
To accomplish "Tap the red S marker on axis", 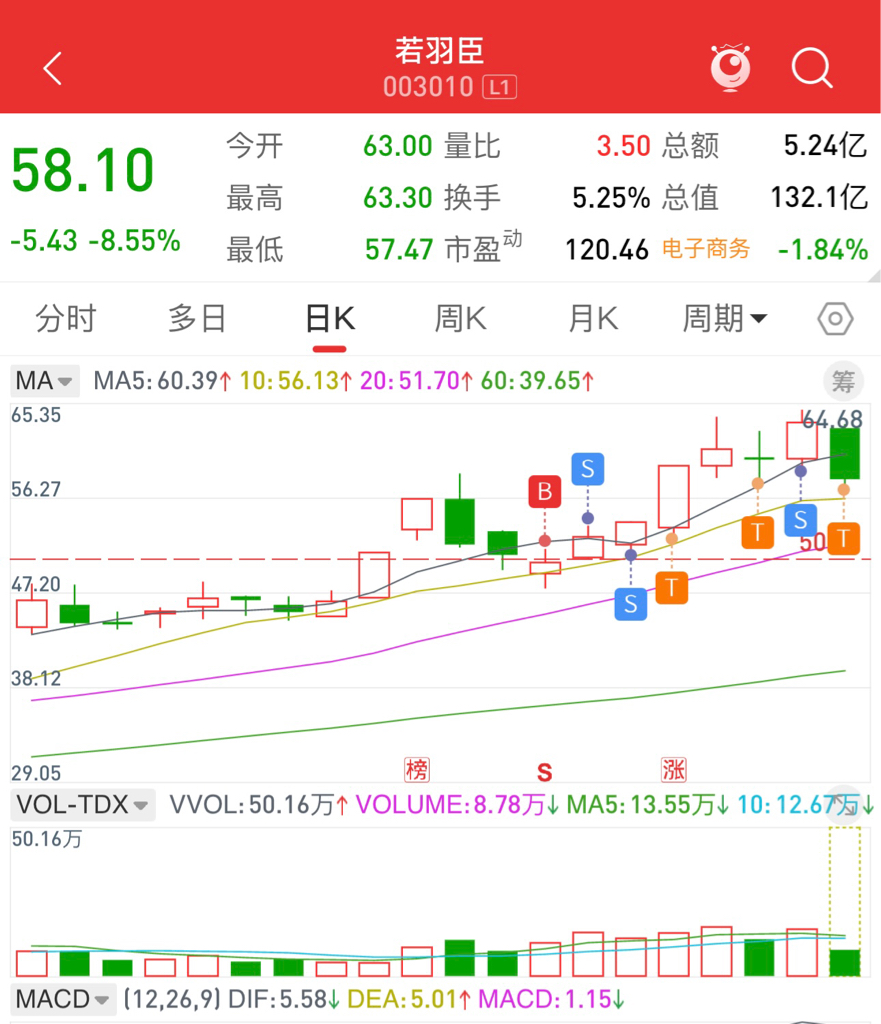I will [x=544, y=773].
